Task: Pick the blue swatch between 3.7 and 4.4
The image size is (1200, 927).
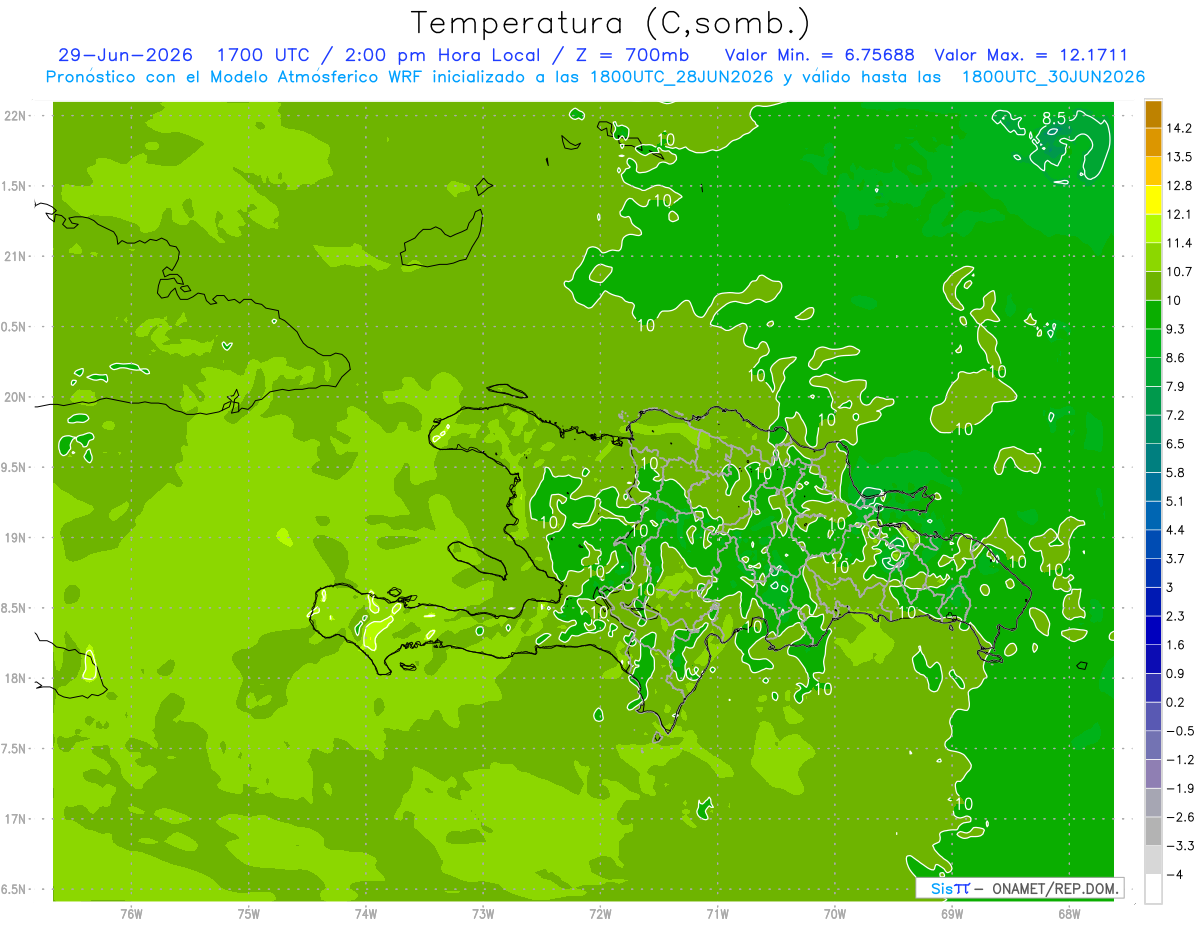Action: point(1153,545)
